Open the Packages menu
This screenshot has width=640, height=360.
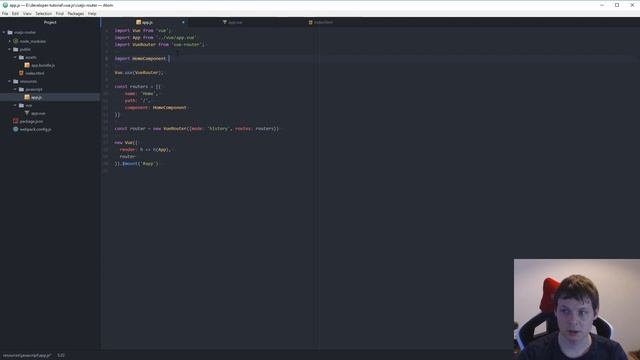[76, 13]
